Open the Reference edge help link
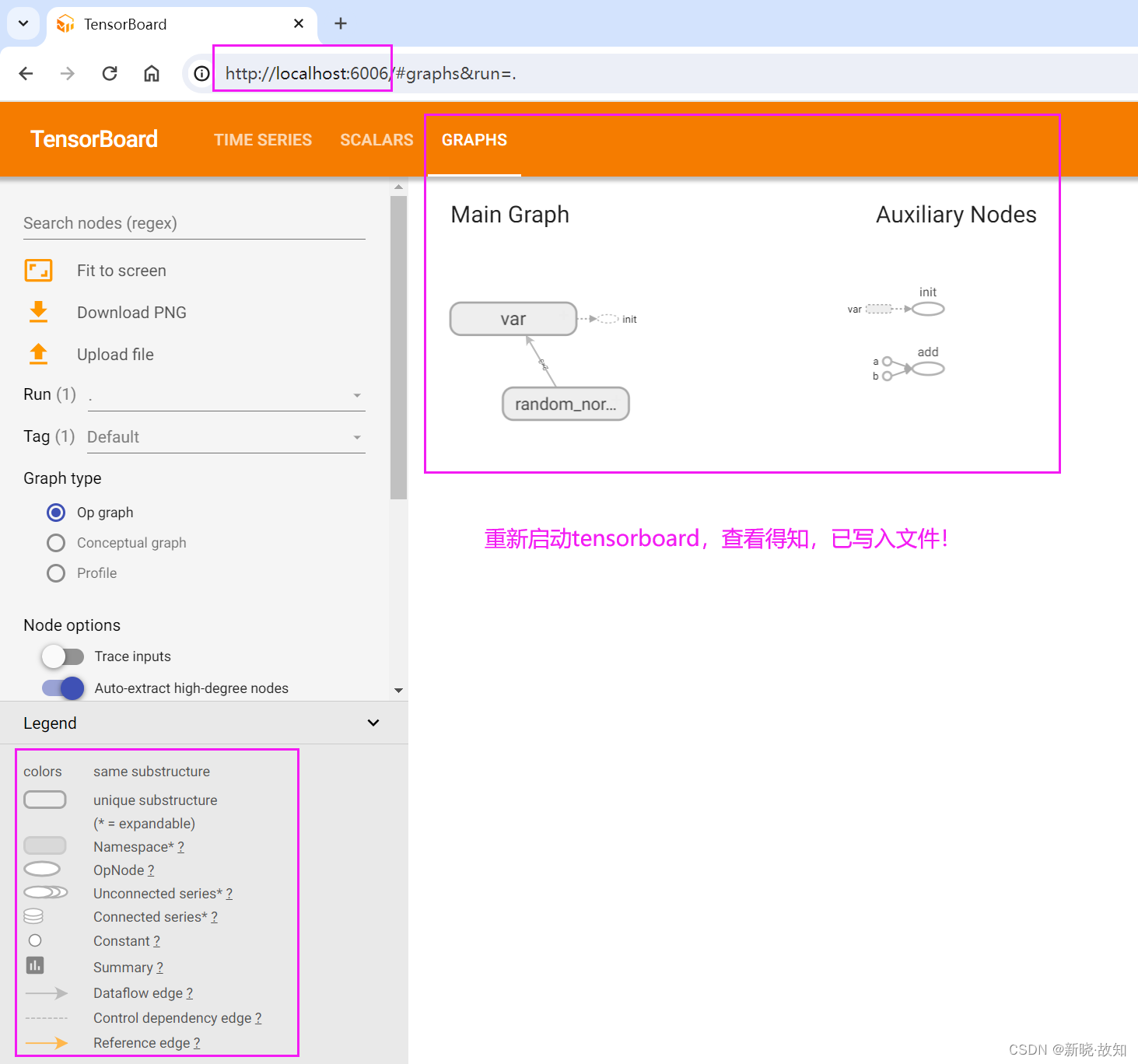Screen dimensions: 1138x1064 tap(197, 1043)
